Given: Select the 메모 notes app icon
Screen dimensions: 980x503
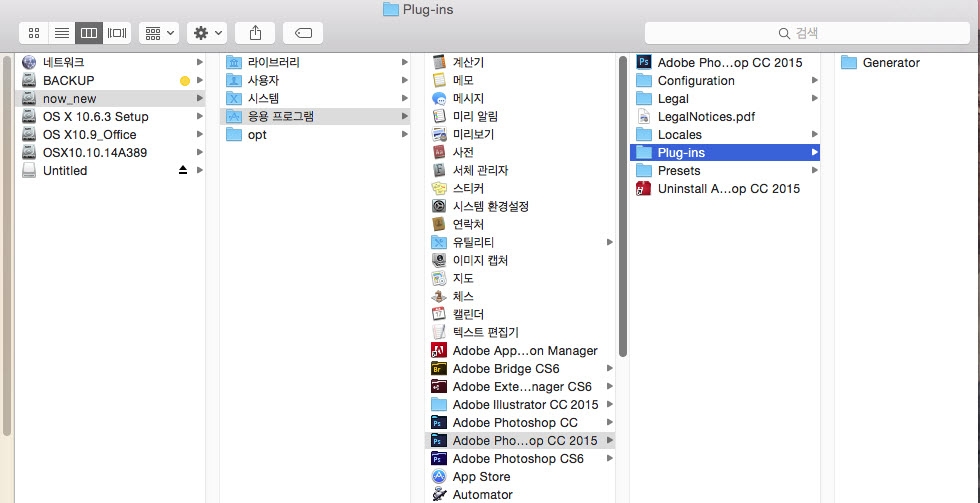Looking at the screenshot, I should [x=439, y=81].
